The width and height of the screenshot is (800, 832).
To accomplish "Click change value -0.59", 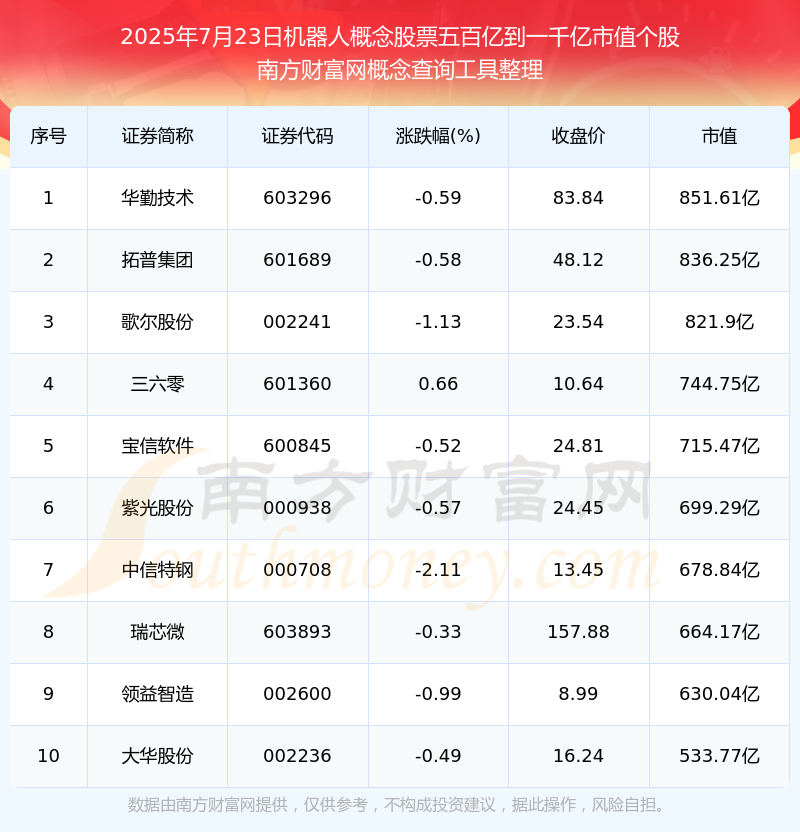I will (x=438, y=198).
